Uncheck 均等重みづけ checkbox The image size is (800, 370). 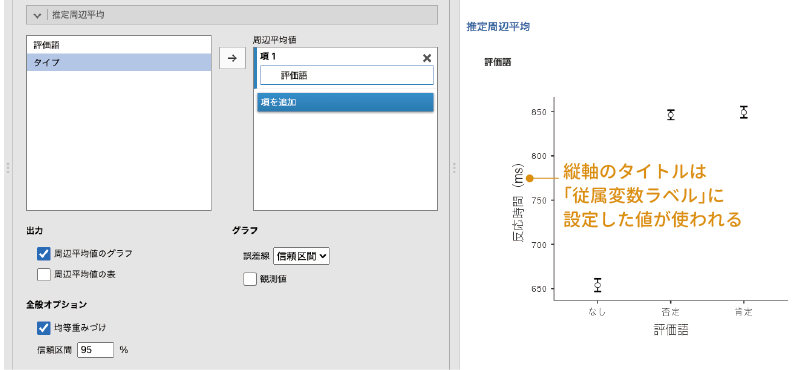(x=44, y=328)
